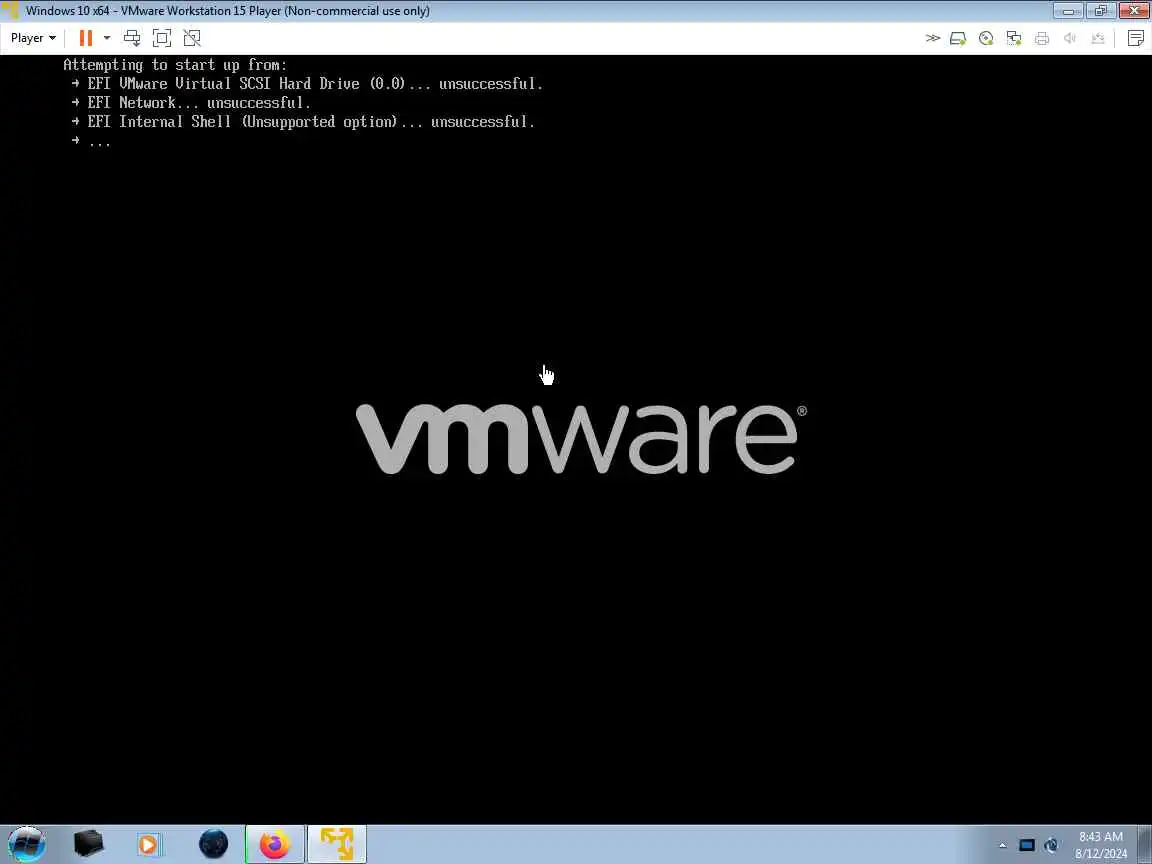Screen dimensions: 1152x864
Task: Click 'EFI Network... unsuccessful.' boot line
Action: [x=191, y=103]
